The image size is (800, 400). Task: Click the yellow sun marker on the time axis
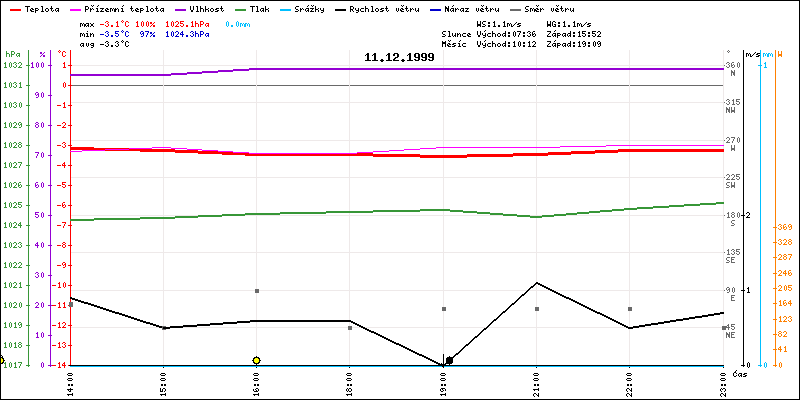pyautogui.click(x=257, y=360)
